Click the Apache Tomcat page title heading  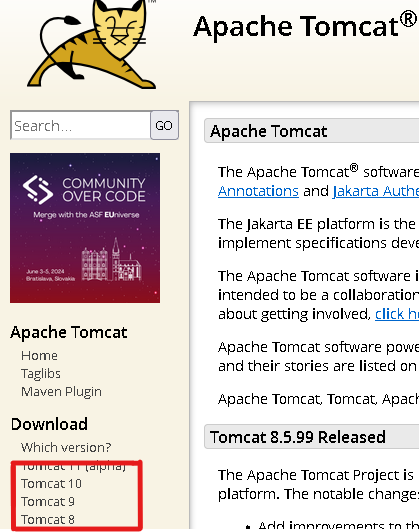click(305, 26)
